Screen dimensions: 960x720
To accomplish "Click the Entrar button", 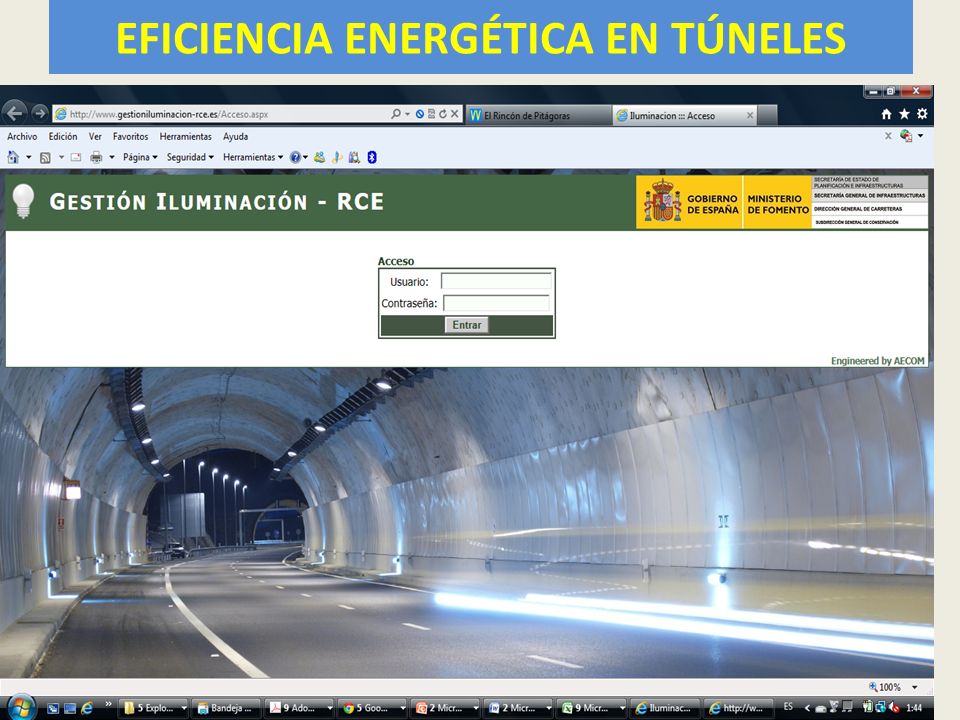I will coord(467,325).
